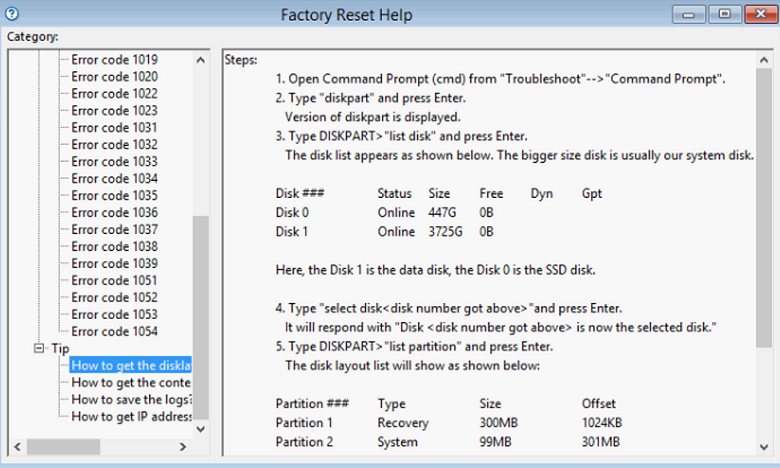The height and width of the screenshot is (468, 780).
Task: Click '1024KB' offset value
Action: click(601, 423)
